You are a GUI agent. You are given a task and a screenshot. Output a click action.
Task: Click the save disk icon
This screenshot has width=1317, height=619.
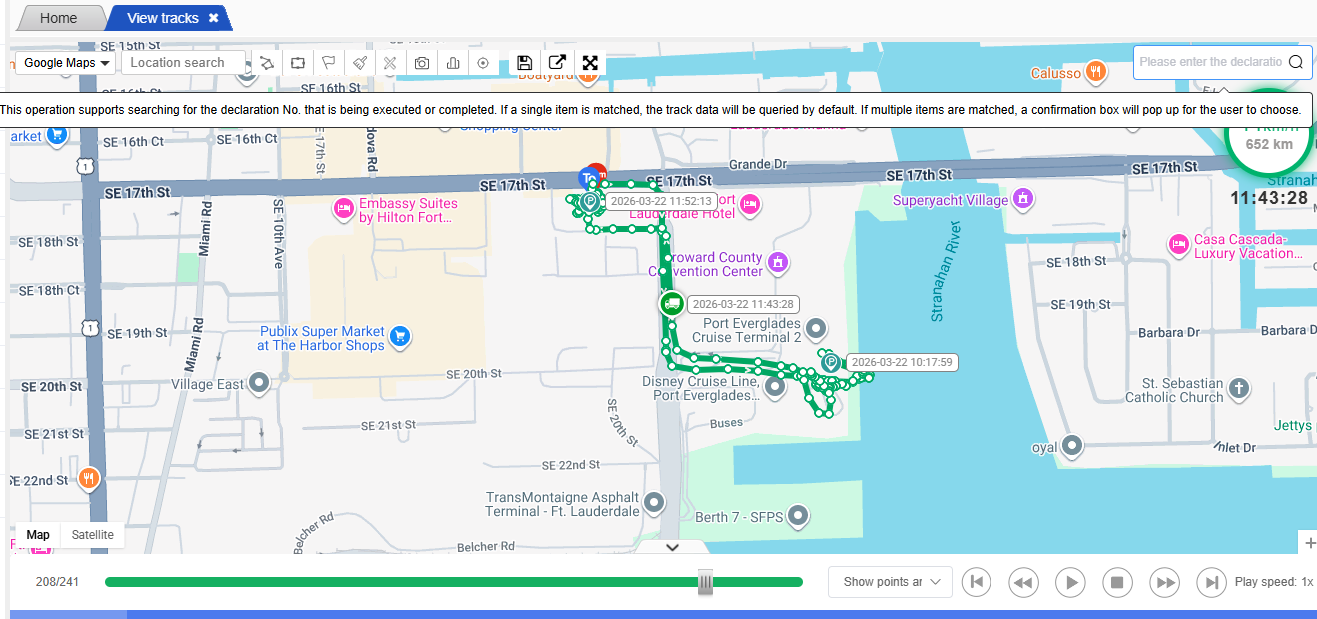pos(524,63)
